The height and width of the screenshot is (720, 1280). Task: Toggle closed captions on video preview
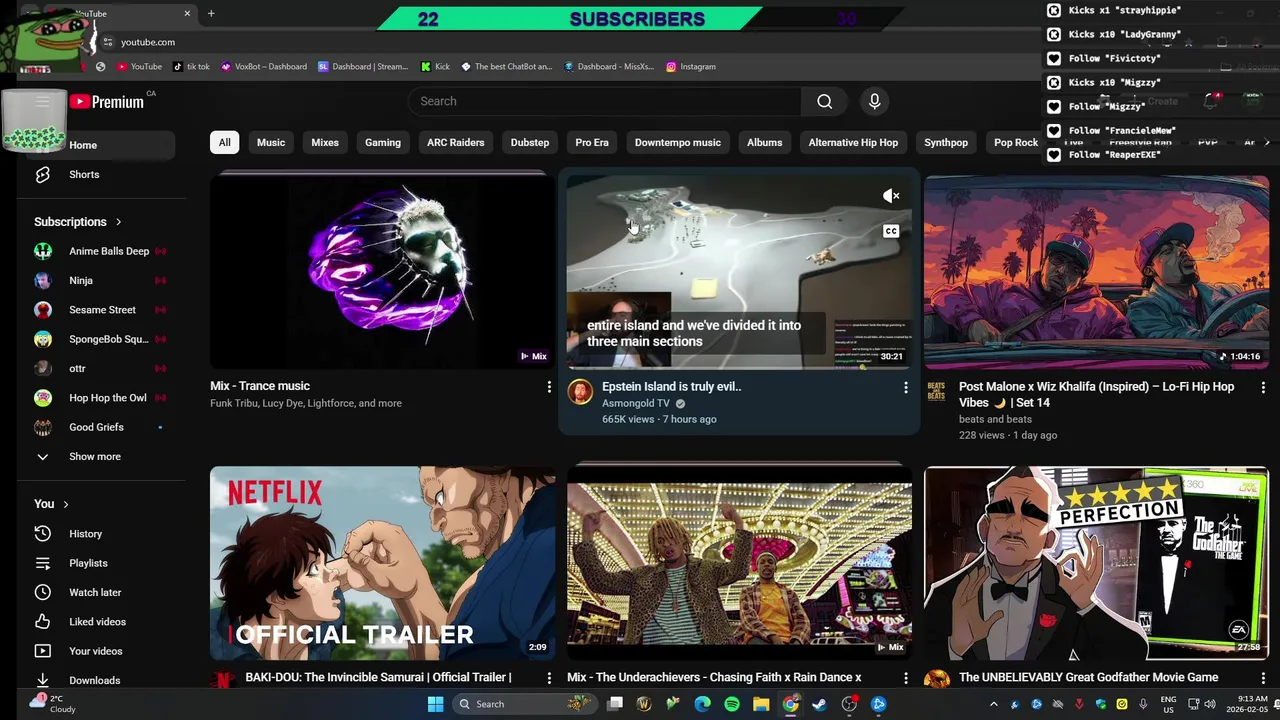890,231
